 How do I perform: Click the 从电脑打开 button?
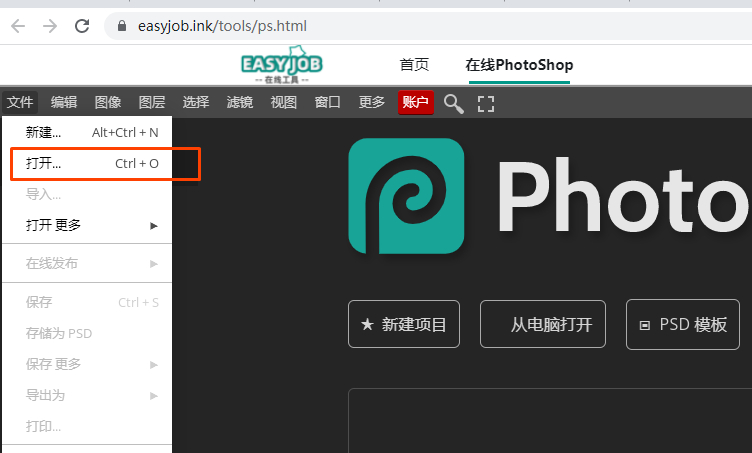(x=543, y=324)
